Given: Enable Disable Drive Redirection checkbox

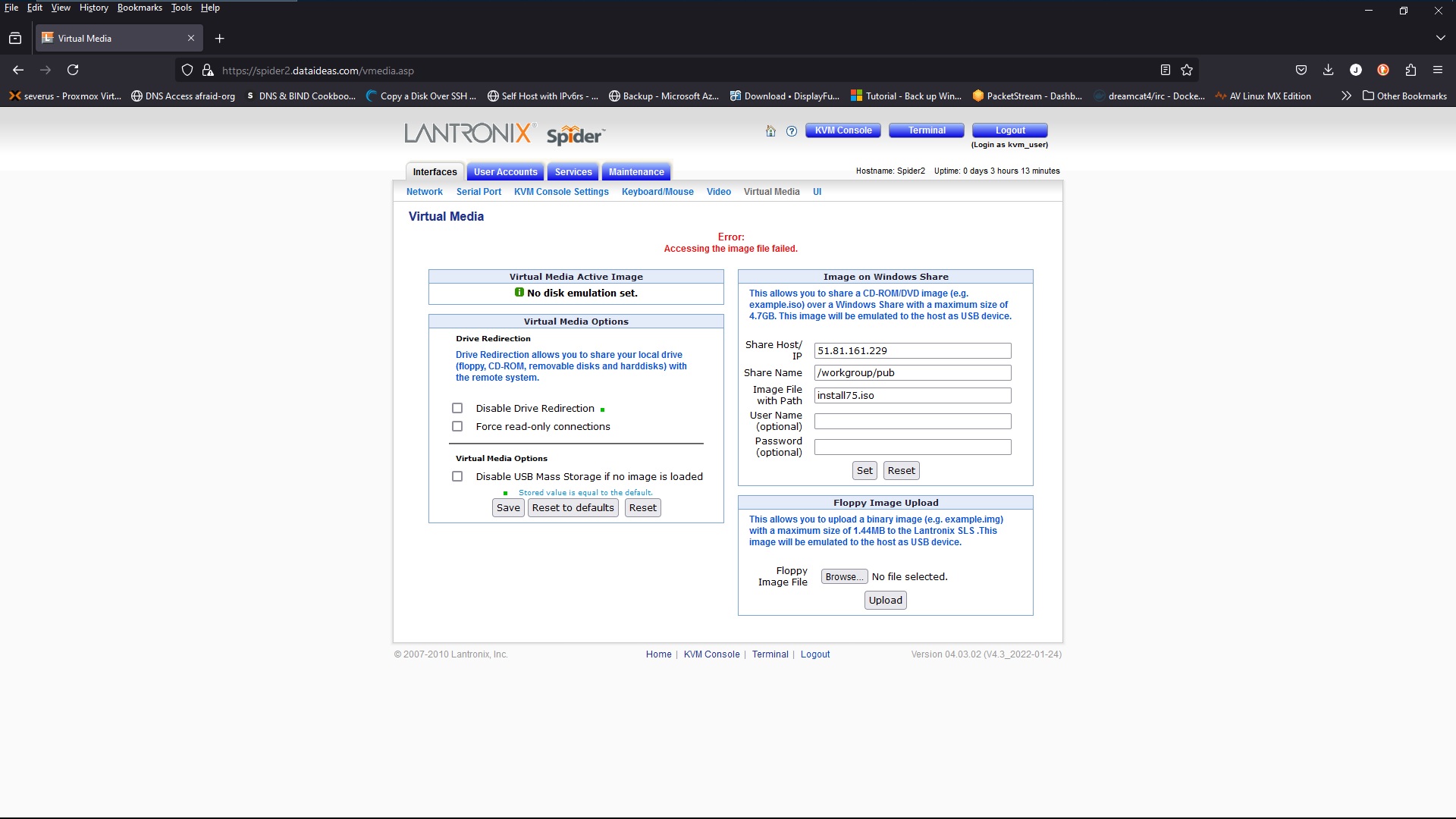Looking at the screenshot, I should [x=457, y=408].
